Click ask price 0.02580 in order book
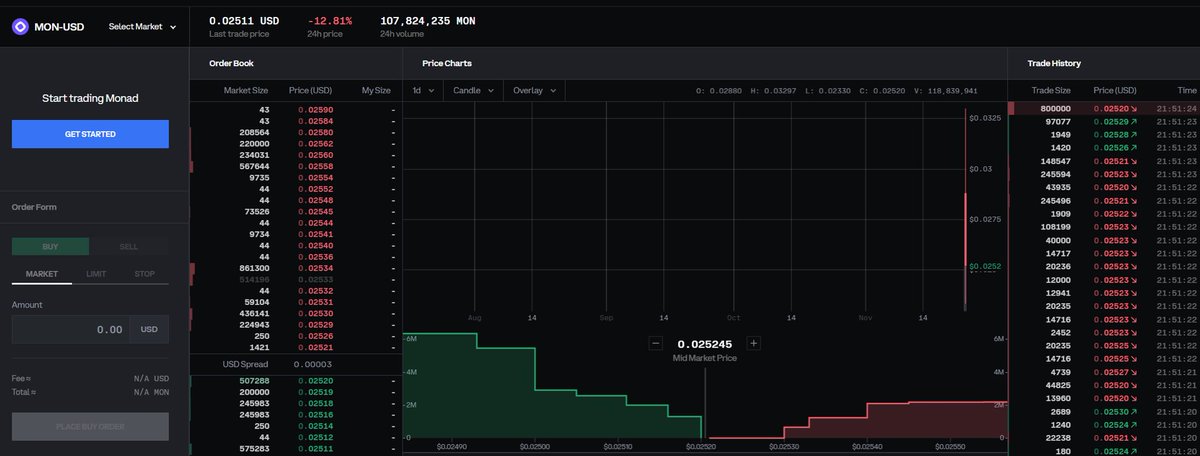The image size is (1200, 456). pyautogui.click(x=316, y=132)
